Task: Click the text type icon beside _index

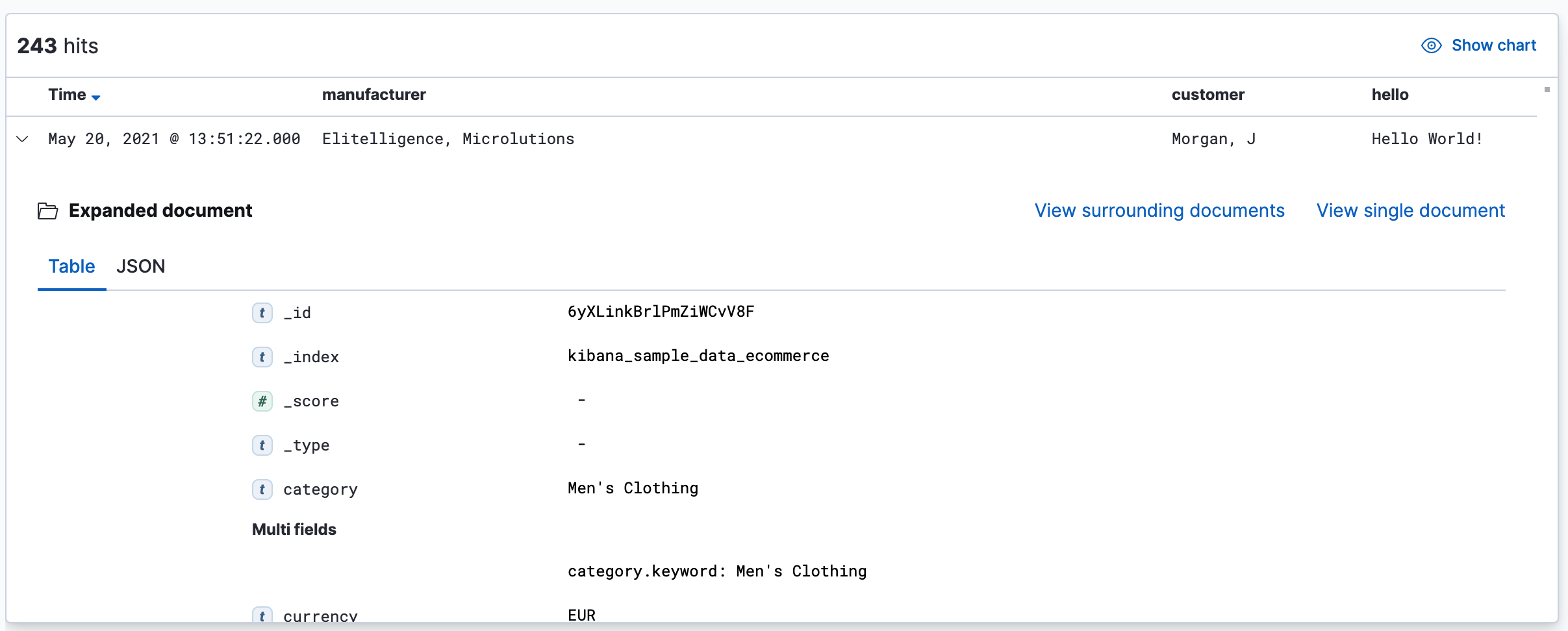Action: (x=262, y=356)
